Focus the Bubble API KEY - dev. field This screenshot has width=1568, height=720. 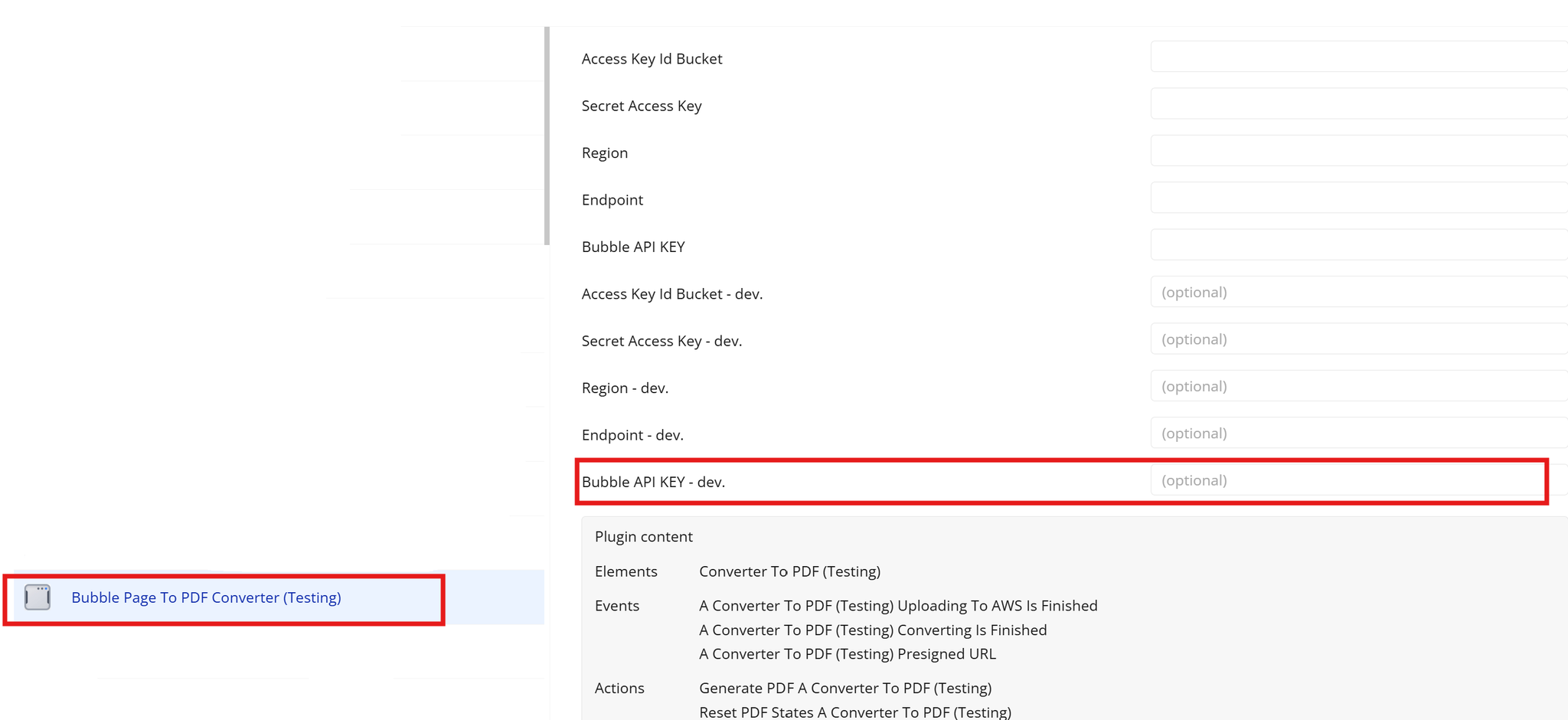[x=1347, y=480]
